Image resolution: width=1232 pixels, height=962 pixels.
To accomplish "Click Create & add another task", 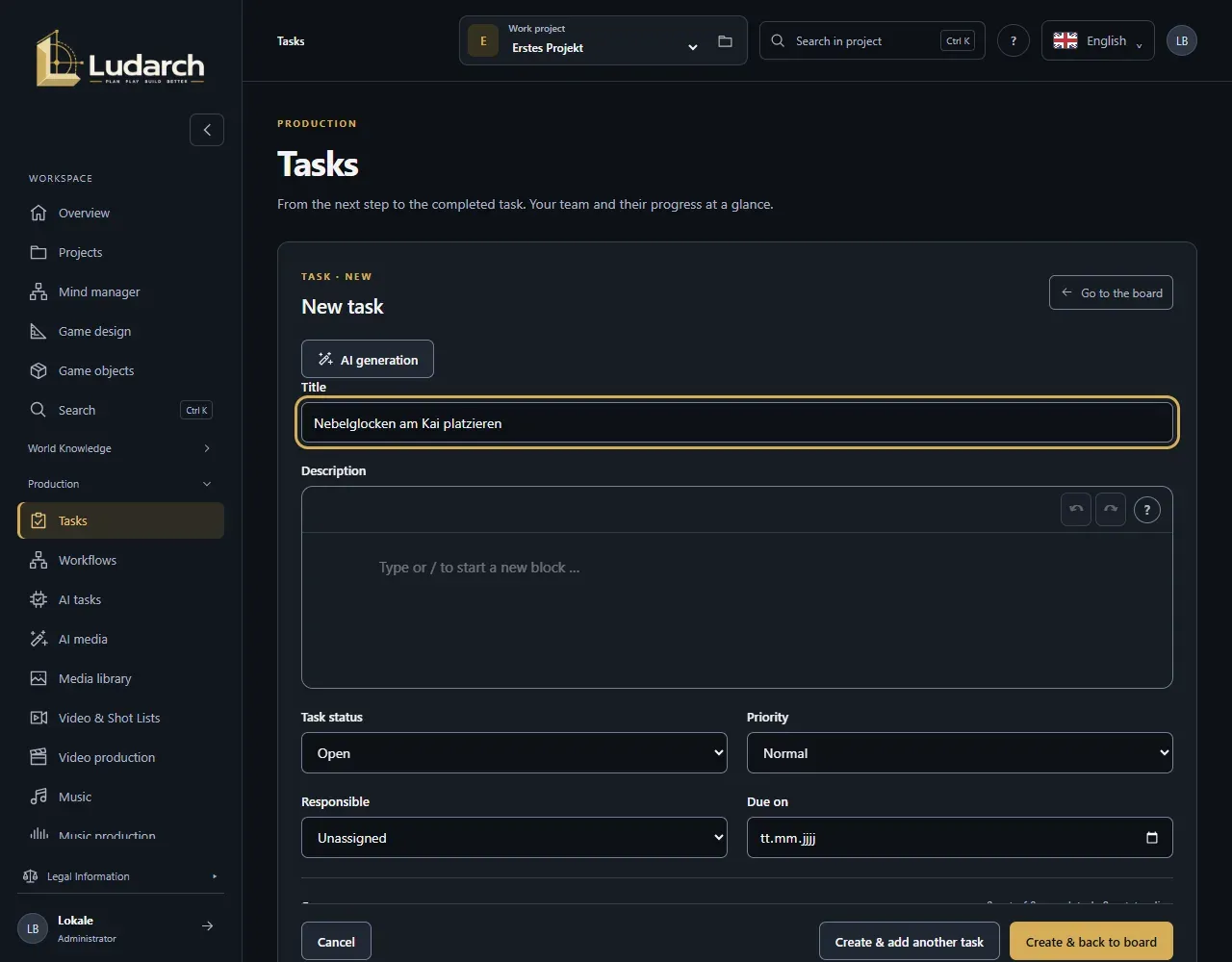I will coord(910,942).
